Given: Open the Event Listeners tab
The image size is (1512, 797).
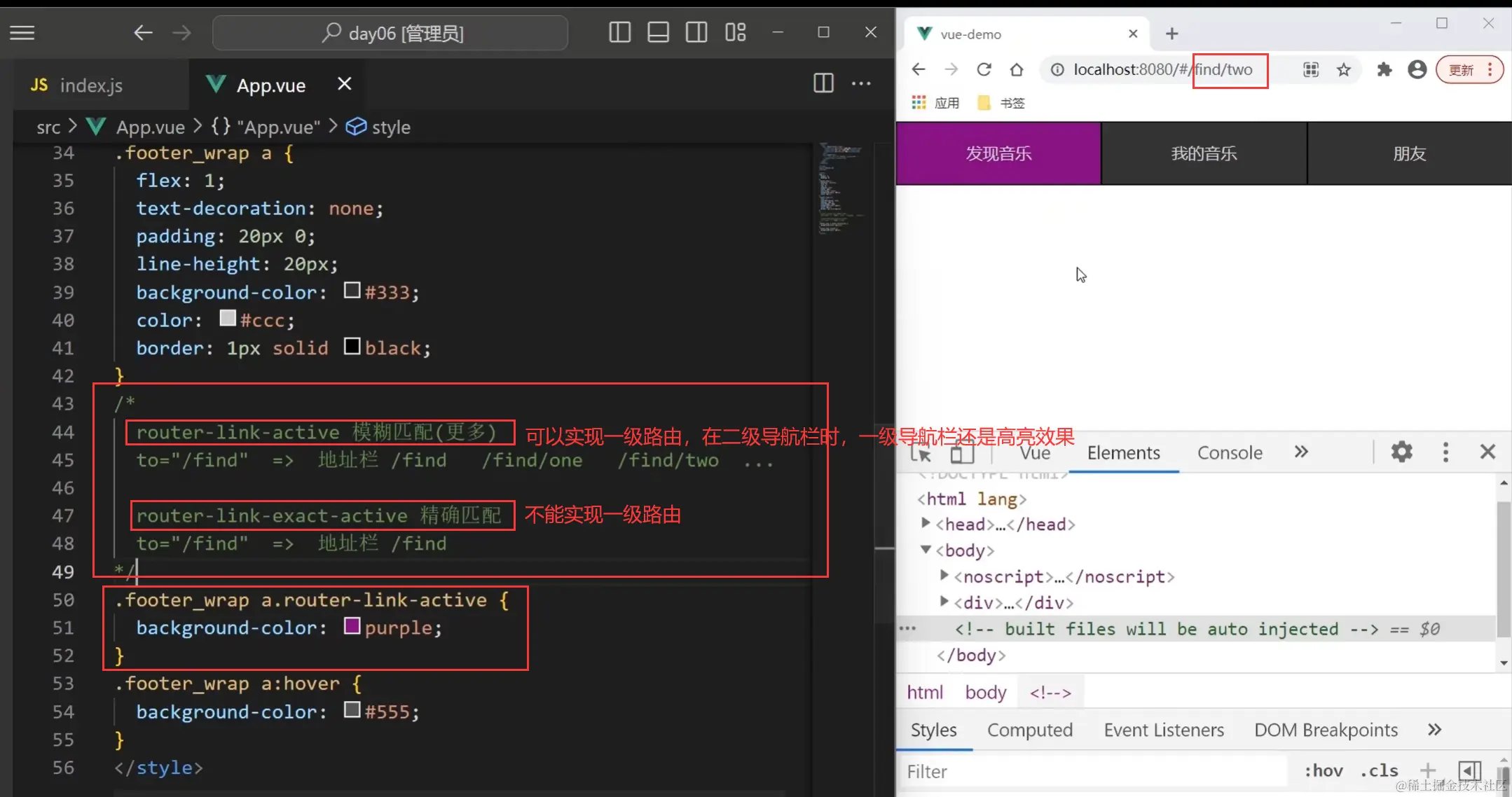Looking at the screenshot, I should (x=1164, y=730).
